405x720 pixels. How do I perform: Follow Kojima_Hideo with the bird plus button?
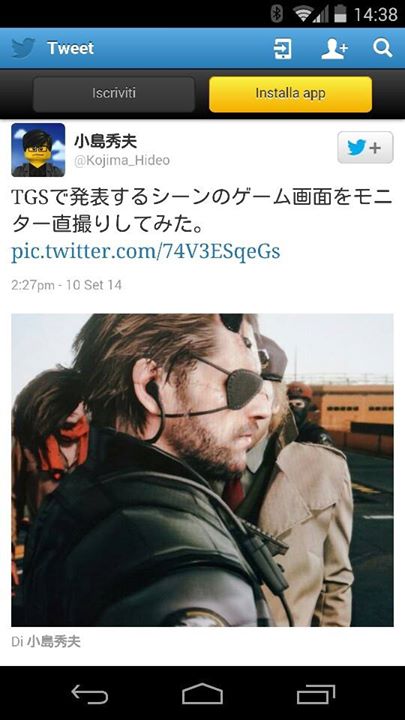pos(365,147)
